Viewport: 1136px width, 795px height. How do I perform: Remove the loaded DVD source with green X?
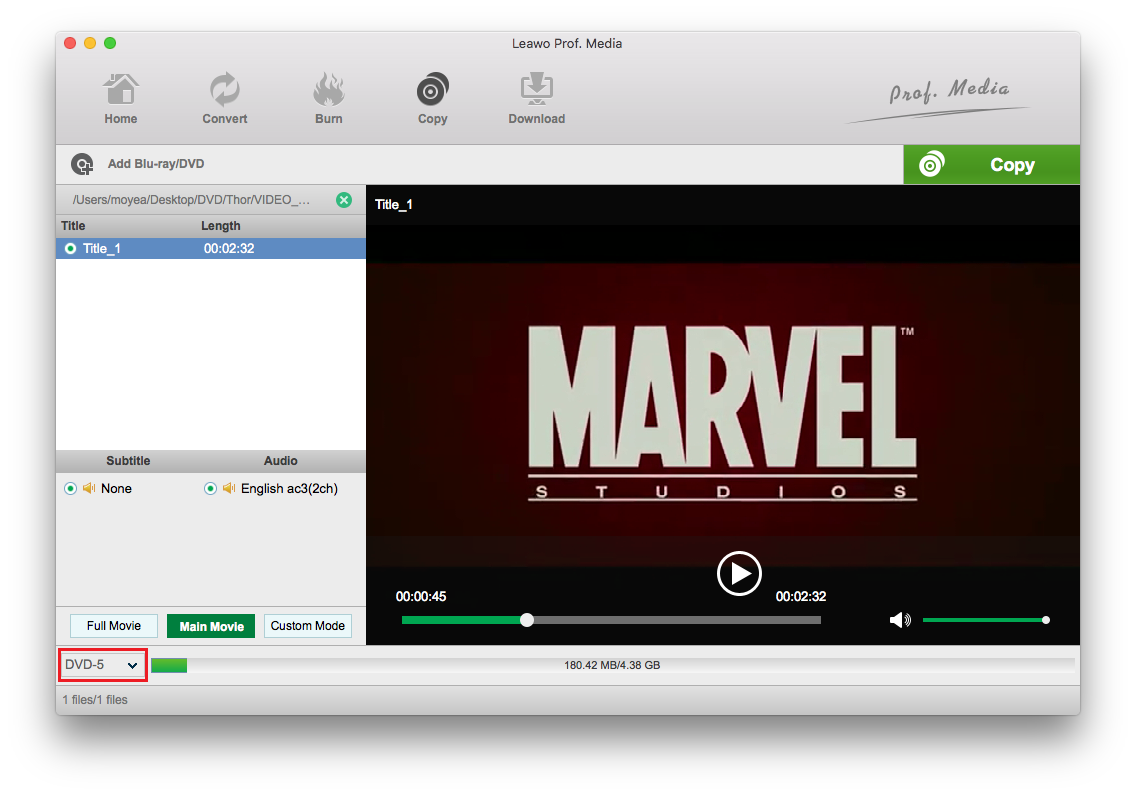point(344,200)
